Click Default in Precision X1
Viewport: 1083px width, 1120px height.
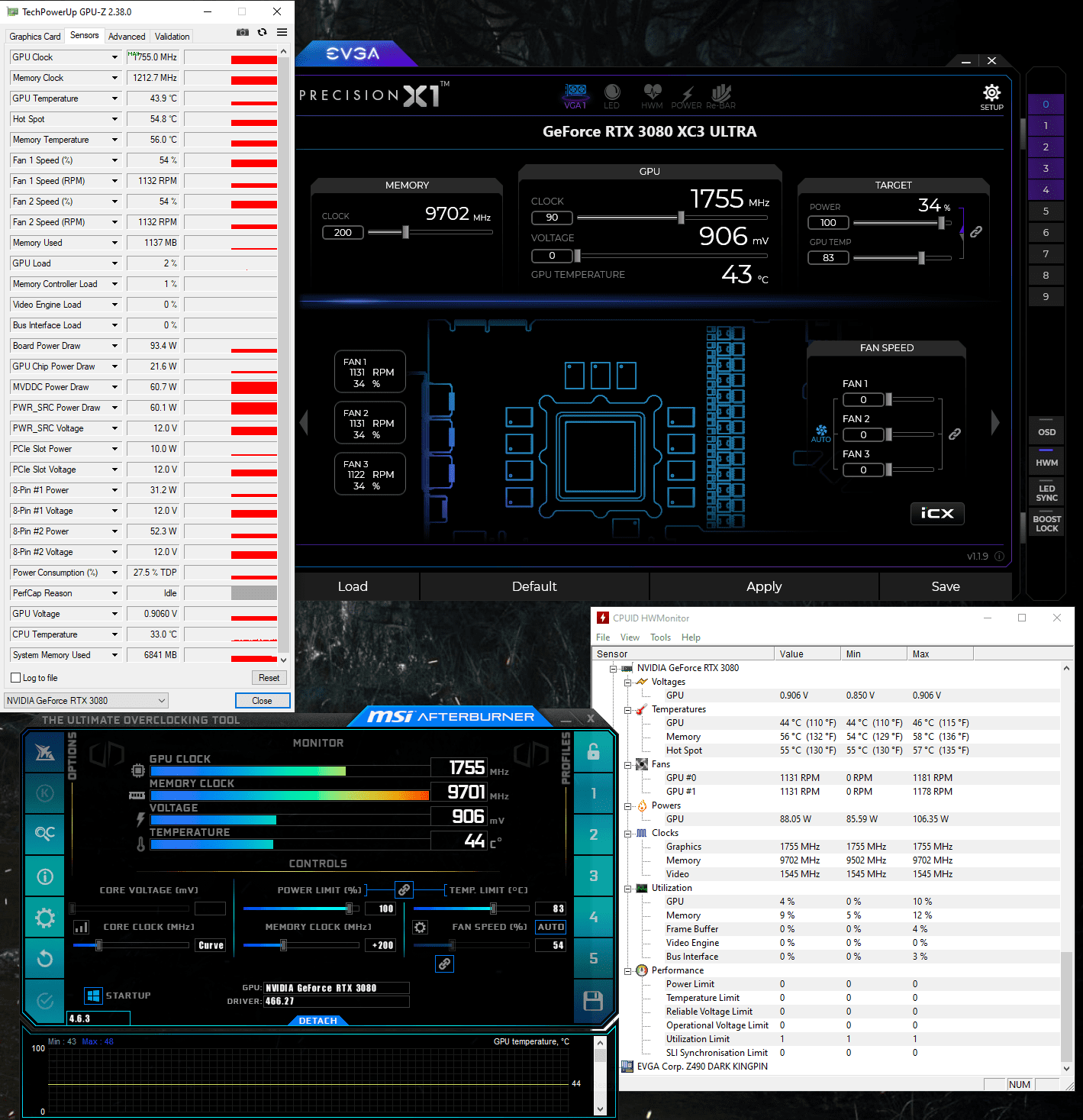[x=534, y=586]
